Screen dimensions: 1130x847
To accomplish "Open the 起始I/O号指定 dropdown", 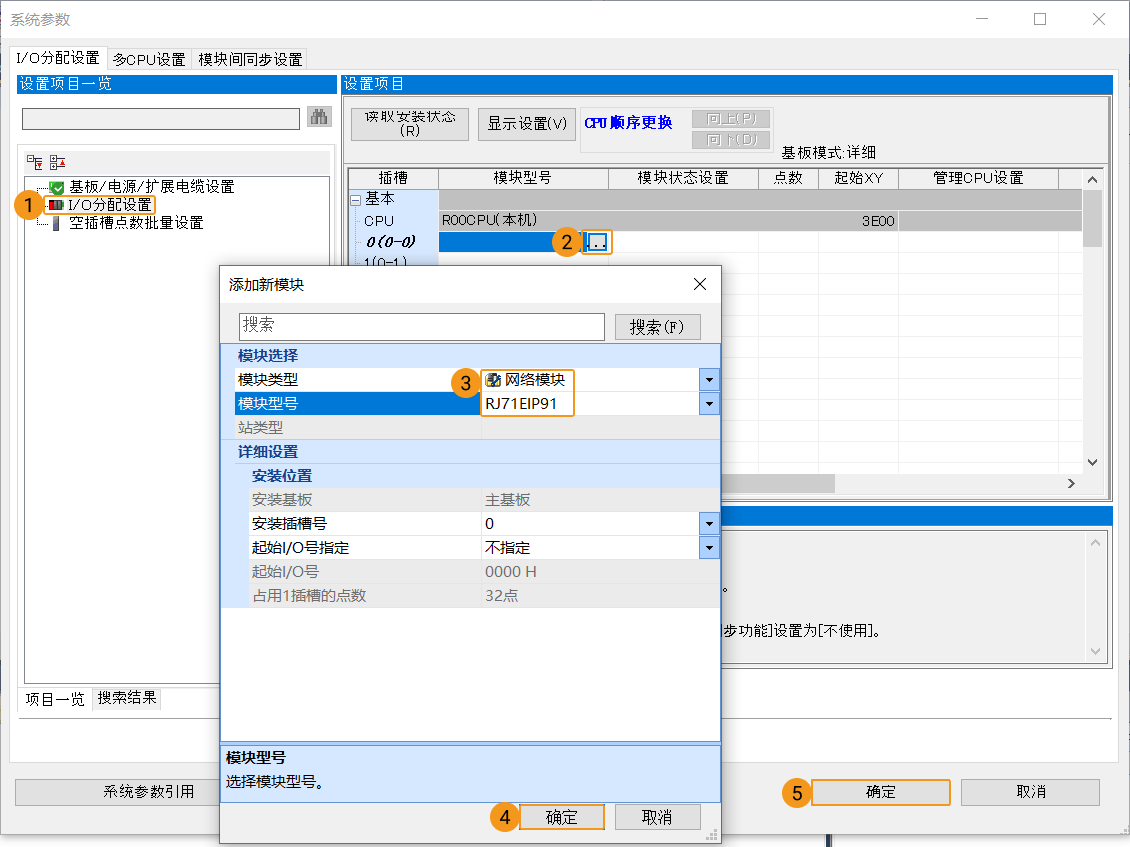I will pyautogui.click(x=709, y=548).
